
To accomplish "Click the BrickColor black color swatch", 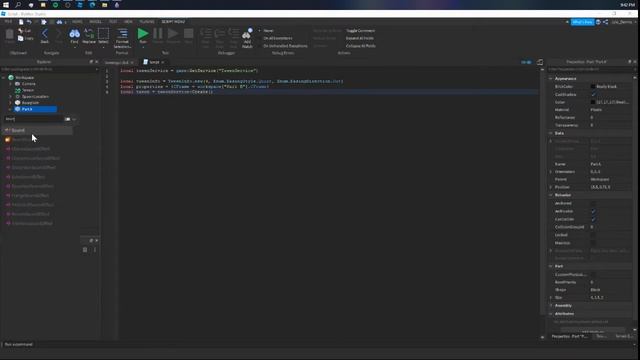I will (x=593, y=87).
